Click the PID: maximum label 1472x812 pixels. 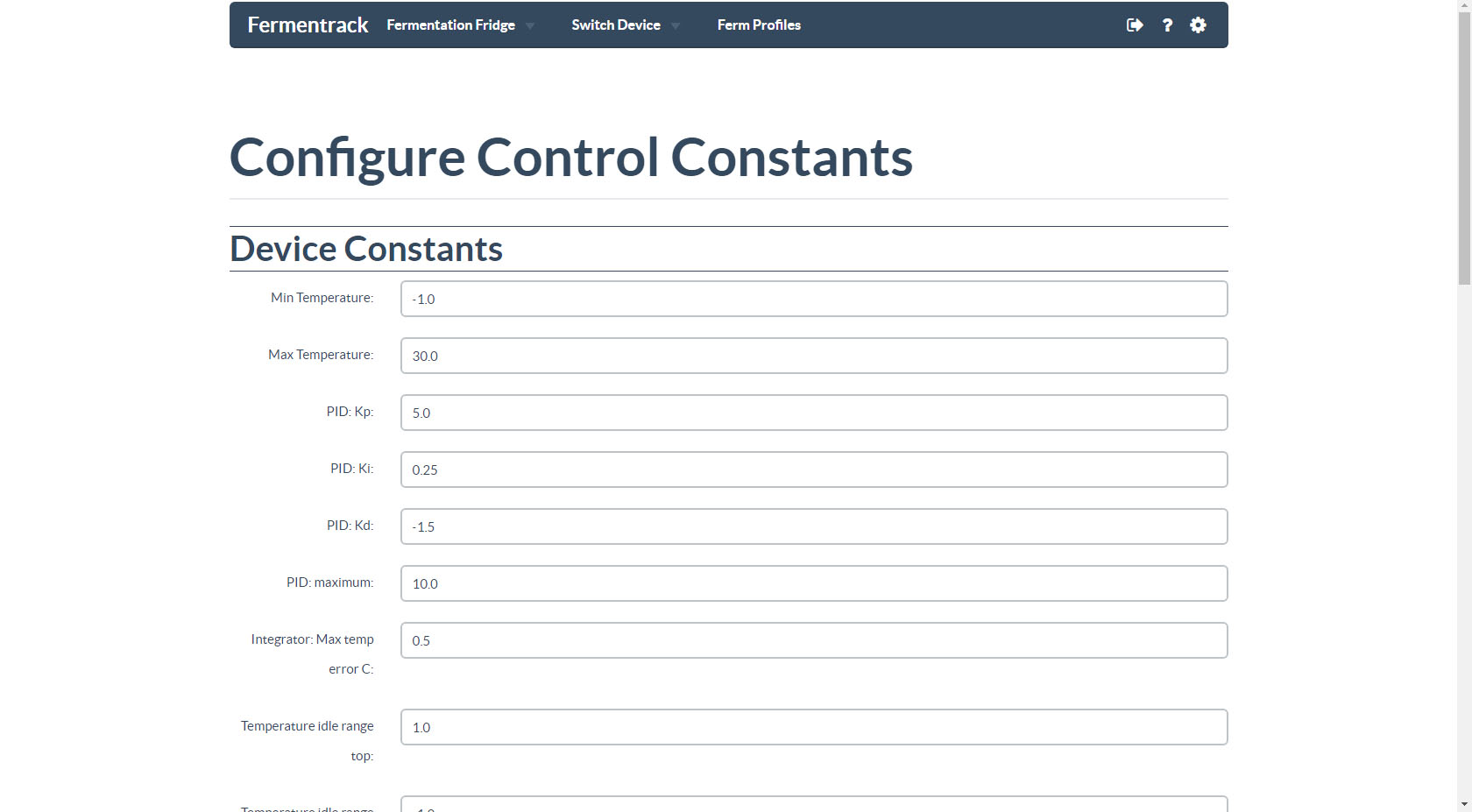329,583
